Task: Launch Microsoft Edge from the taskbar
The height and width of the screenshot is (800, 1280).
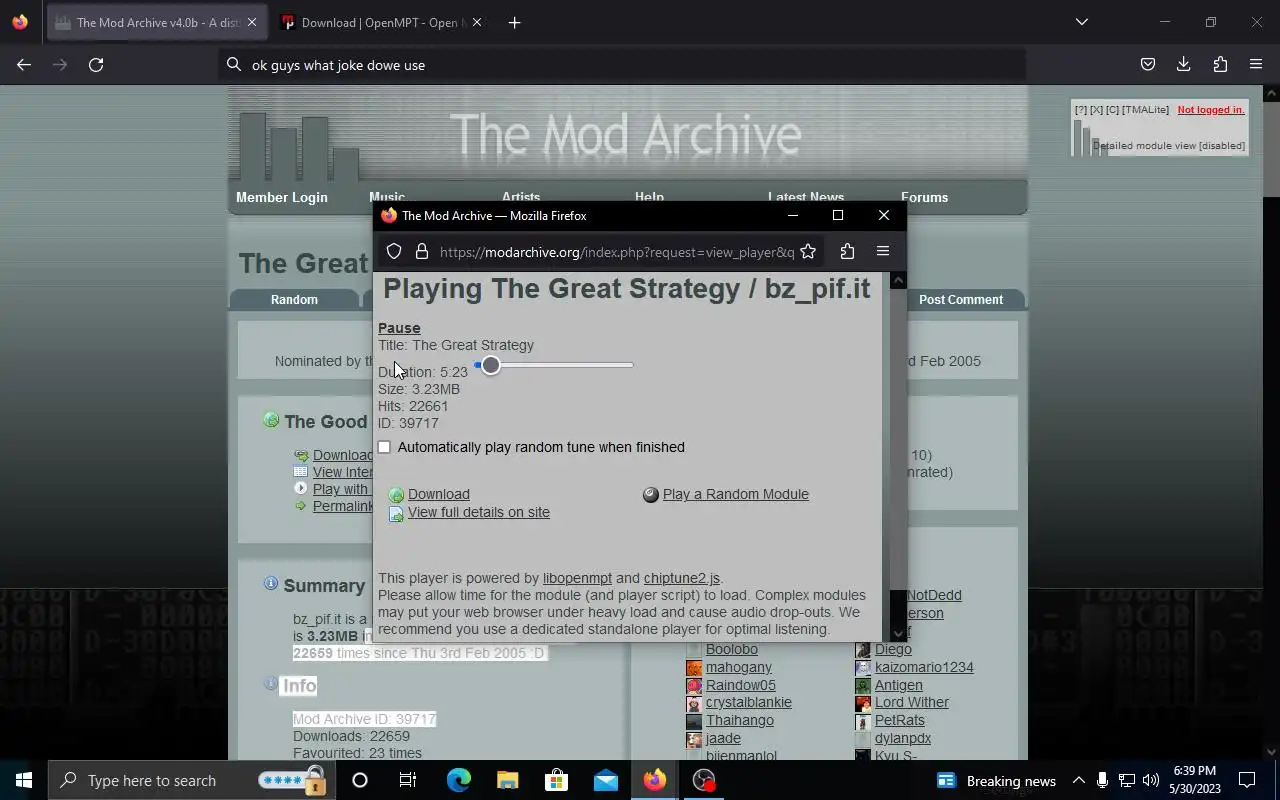Action: tap(458, 780)
